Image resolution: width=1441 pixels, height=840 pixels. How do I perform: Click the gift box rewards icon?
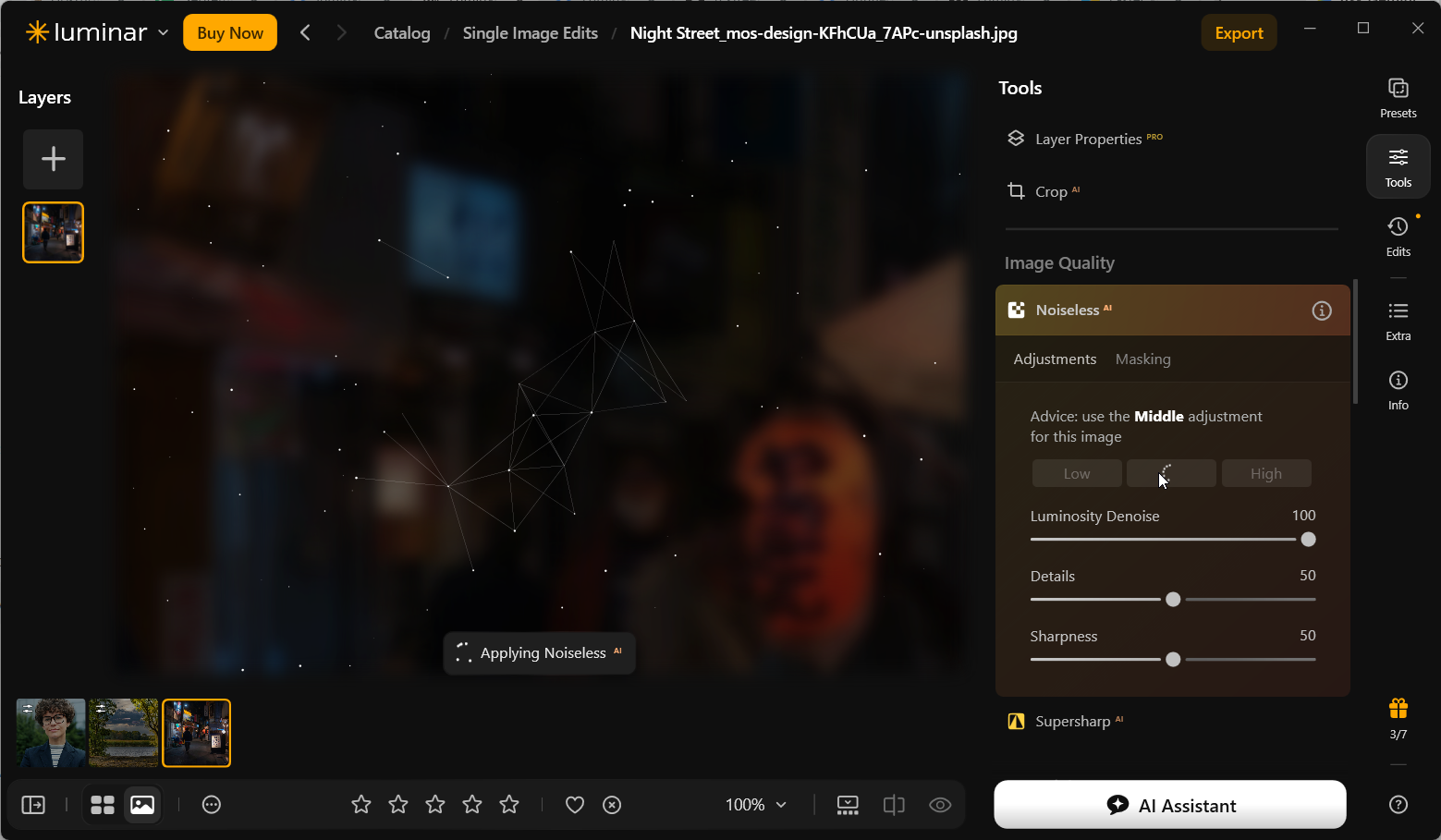pos(1398,709)
